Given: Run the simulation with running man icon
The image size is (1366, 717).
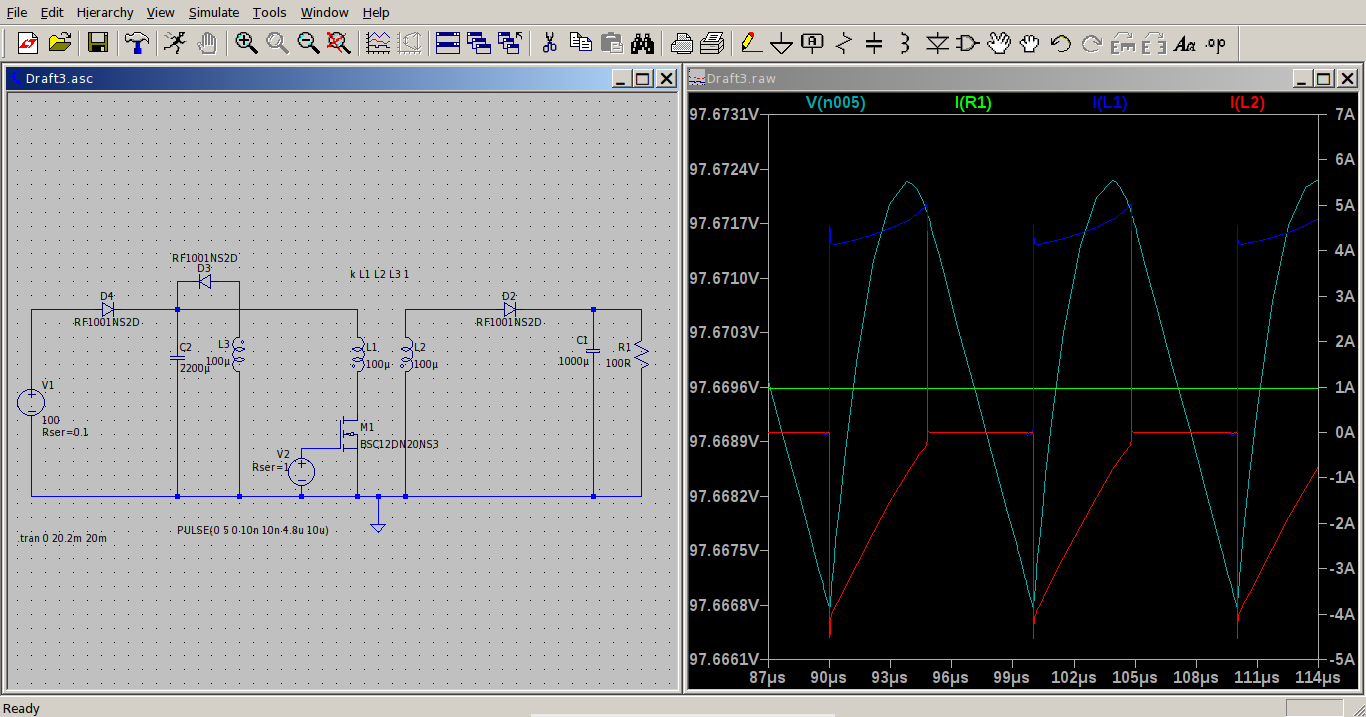Looking at the screenshot, I should [174, 42].
